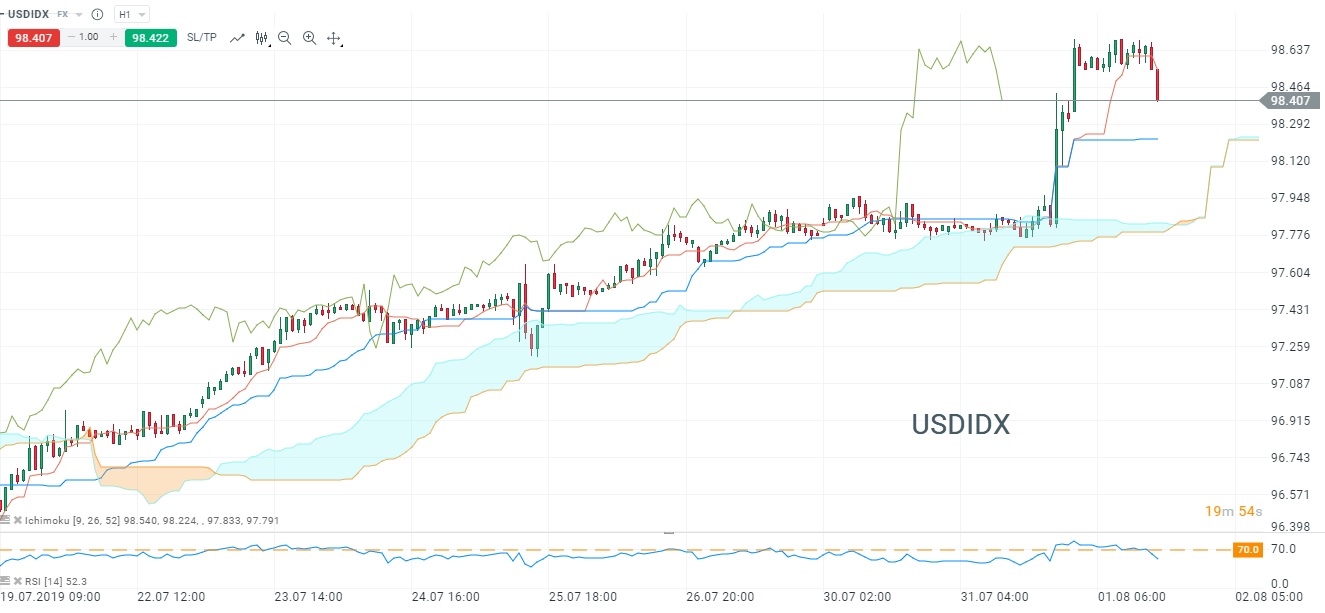Zoom out the chart with magnifier minus

285,38
